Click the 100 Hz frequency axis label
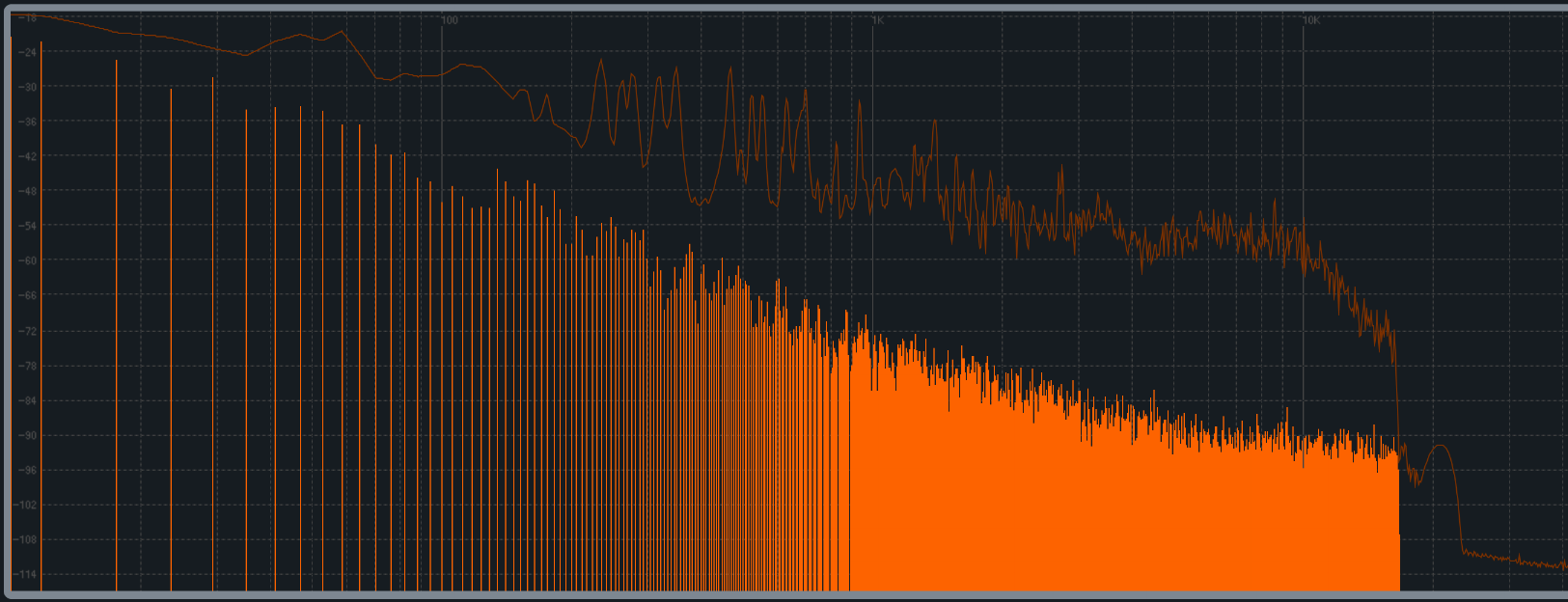 tap(450, 20)
